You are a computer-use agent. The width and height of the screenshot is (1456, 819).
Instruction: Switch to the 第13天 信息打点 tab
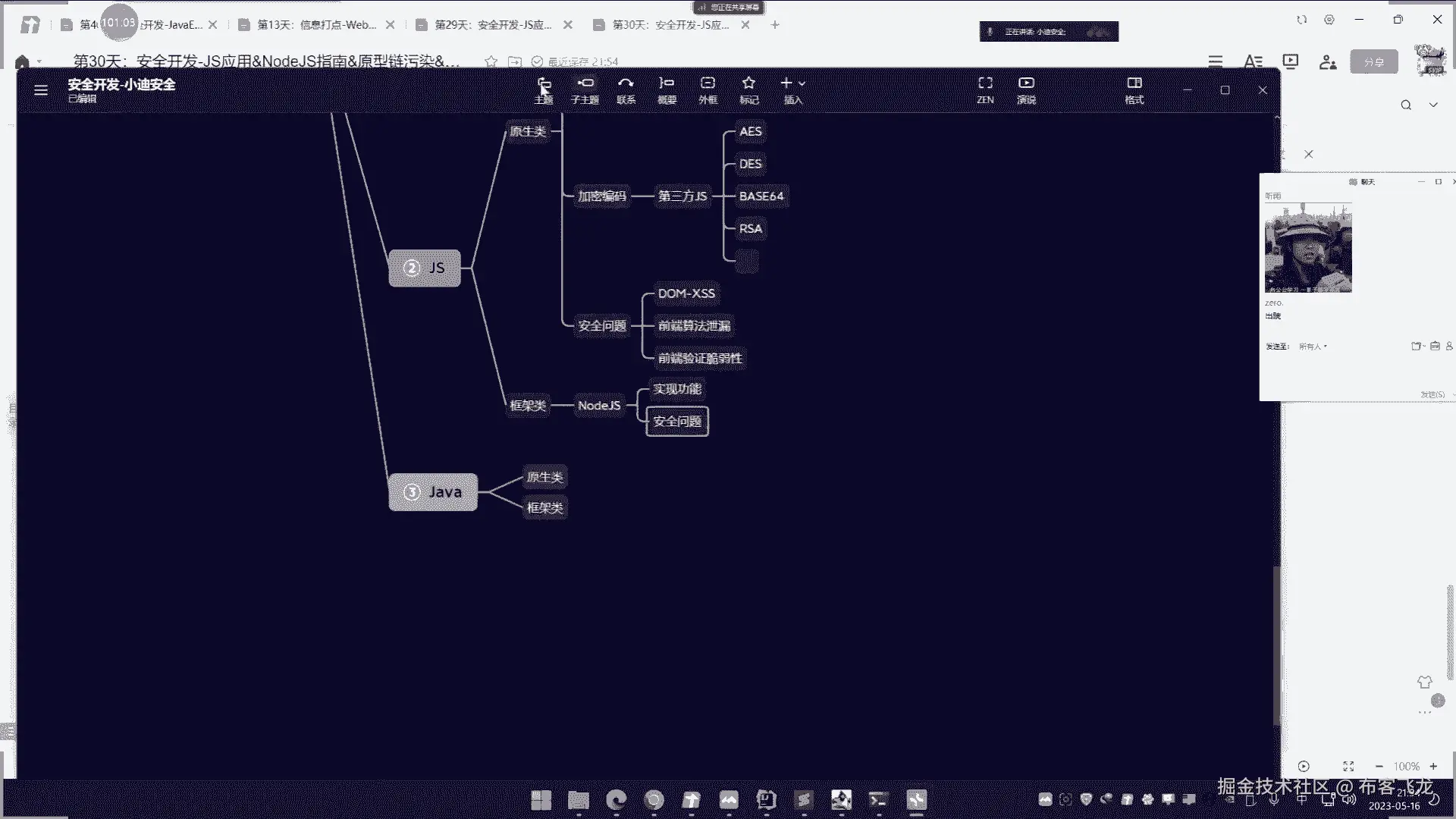pyautogui.click(x=316, y=25)
